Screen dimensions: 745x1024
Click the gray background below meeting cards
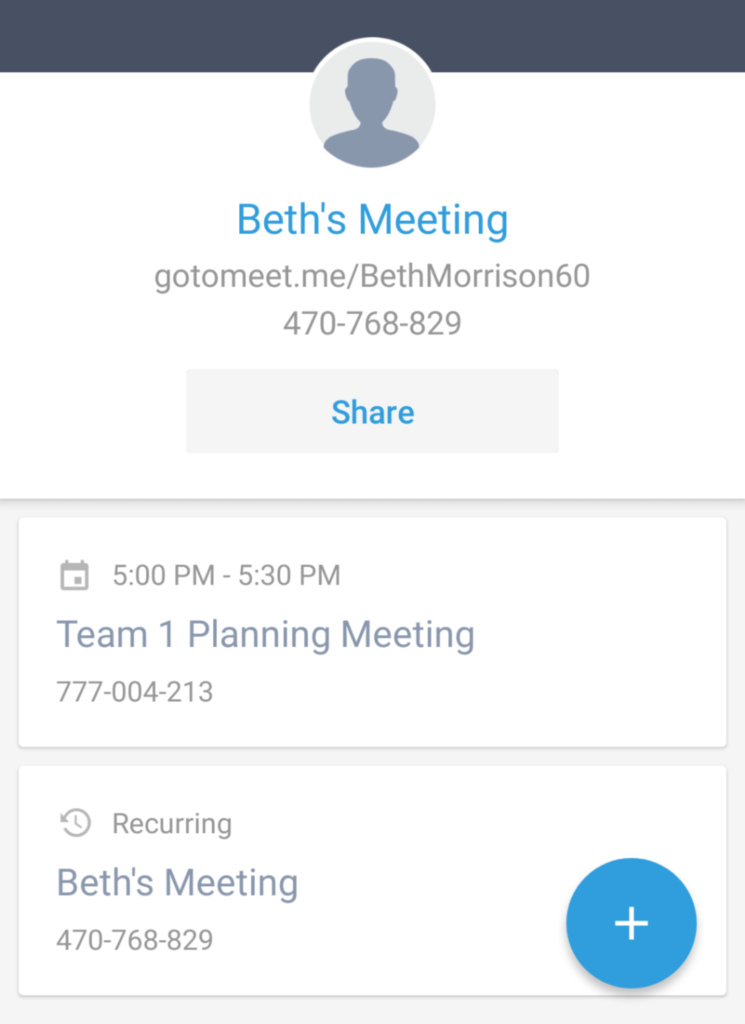(372, 1011)
